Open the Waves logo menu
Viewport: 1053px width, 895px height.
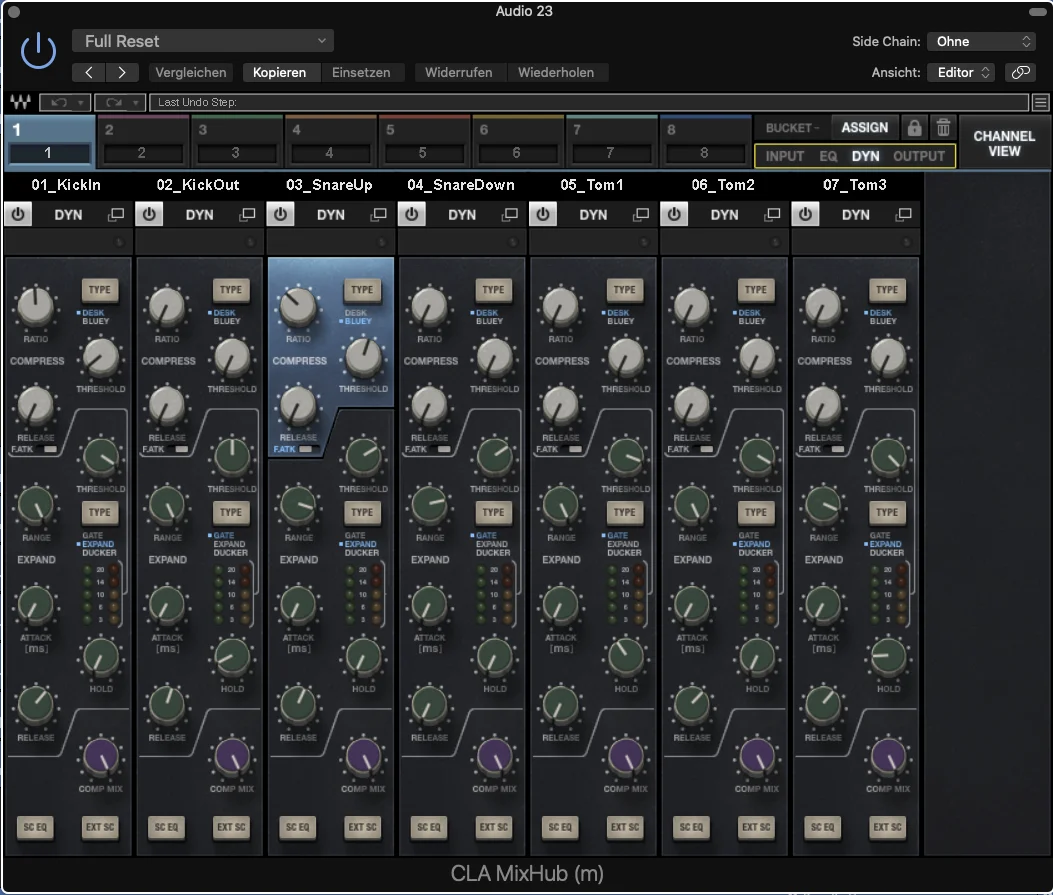tap(20, 102)
